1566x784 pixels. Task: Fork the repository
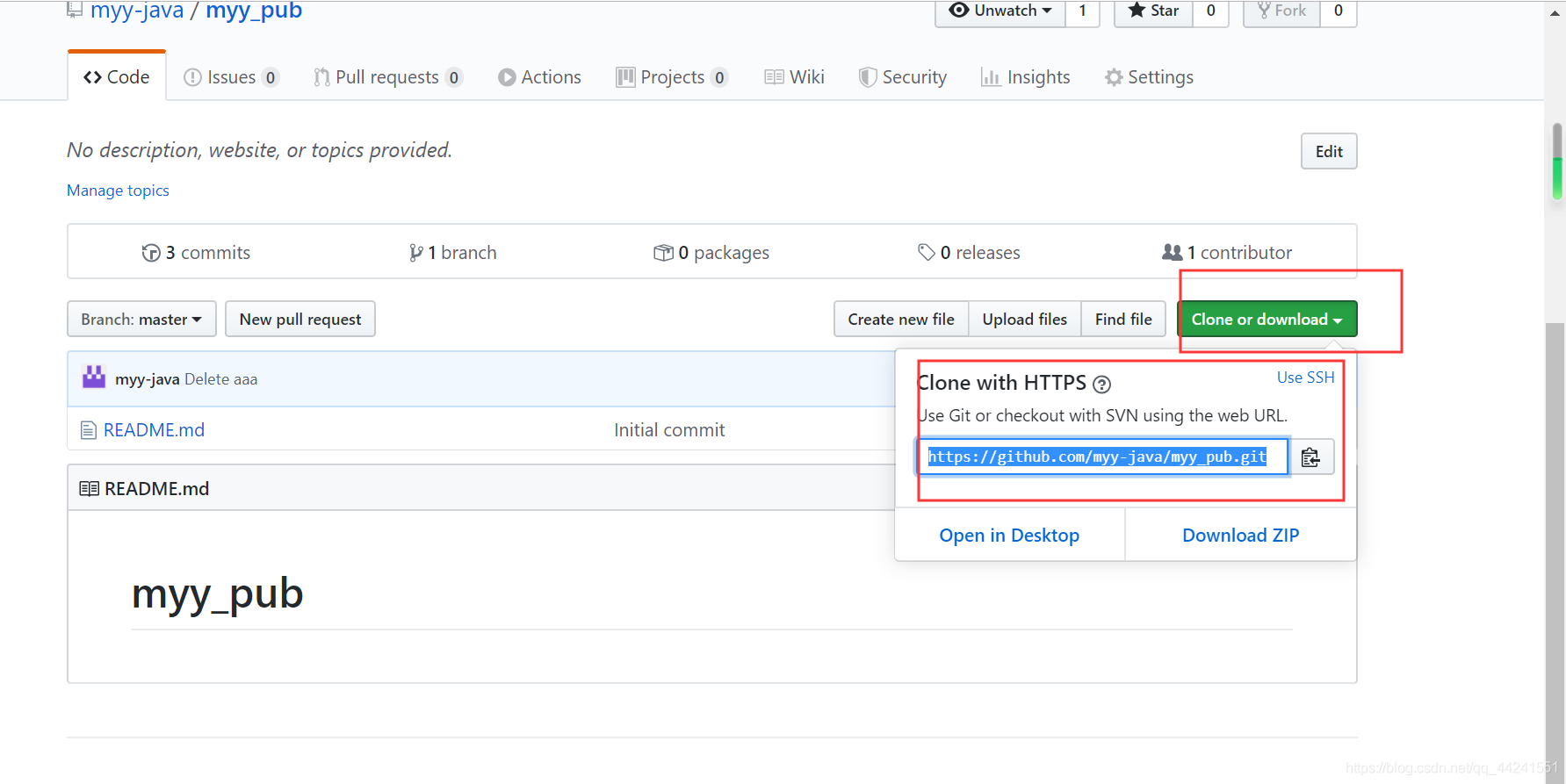1281,11
